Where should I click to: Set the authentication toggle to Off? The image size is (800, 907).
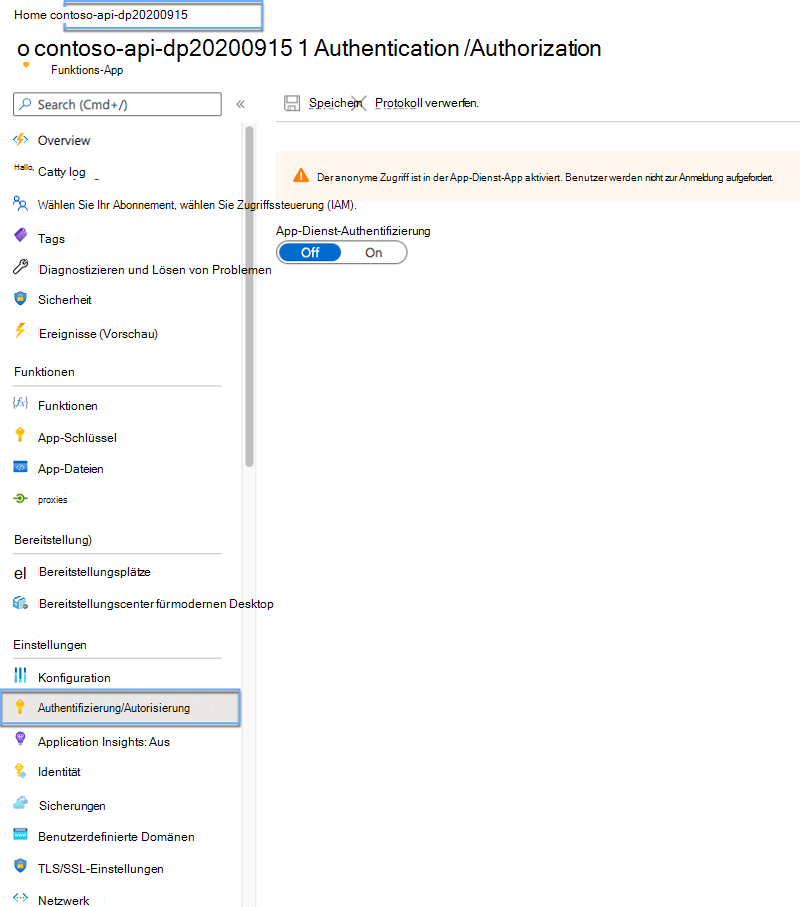[309, 252]
